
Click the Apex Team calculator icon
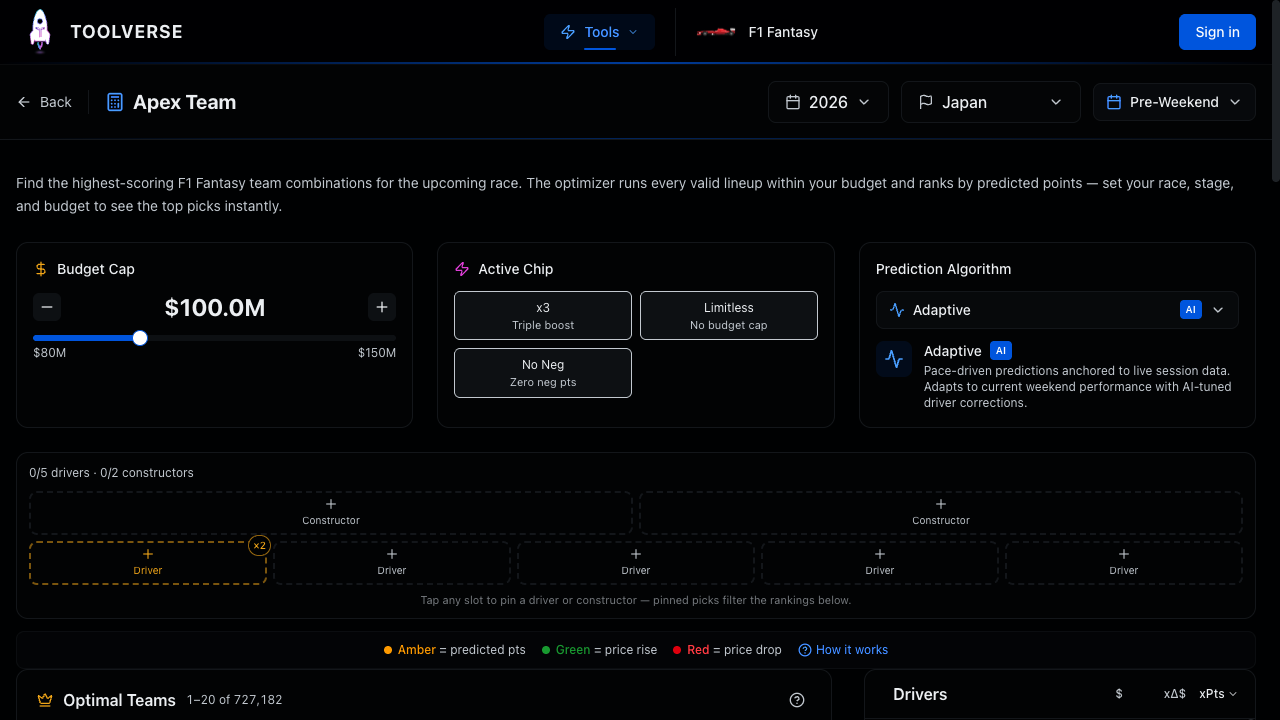115,102
